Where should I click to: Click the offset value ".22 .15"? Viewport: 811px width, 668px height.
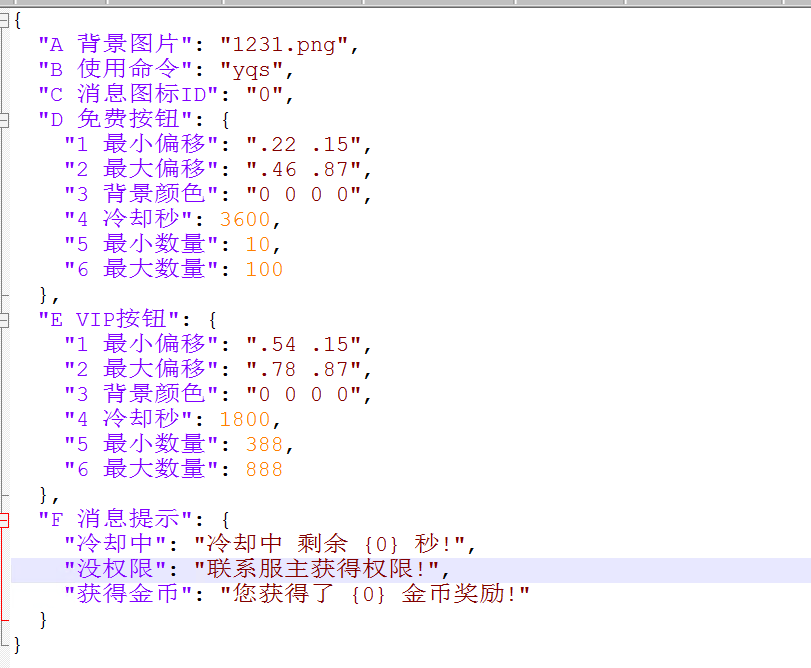303,144
